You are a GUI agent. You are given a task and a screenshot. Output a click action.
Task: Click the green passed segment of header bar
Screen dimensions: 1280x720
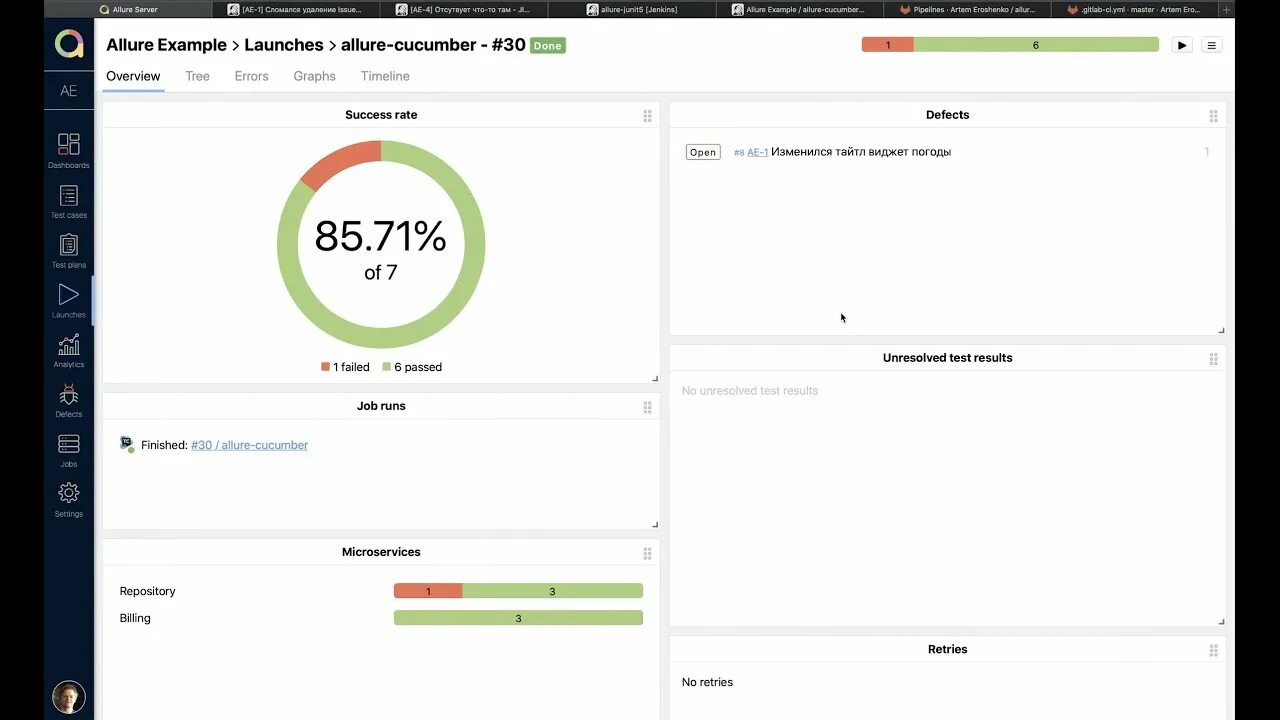point(1036,45)
